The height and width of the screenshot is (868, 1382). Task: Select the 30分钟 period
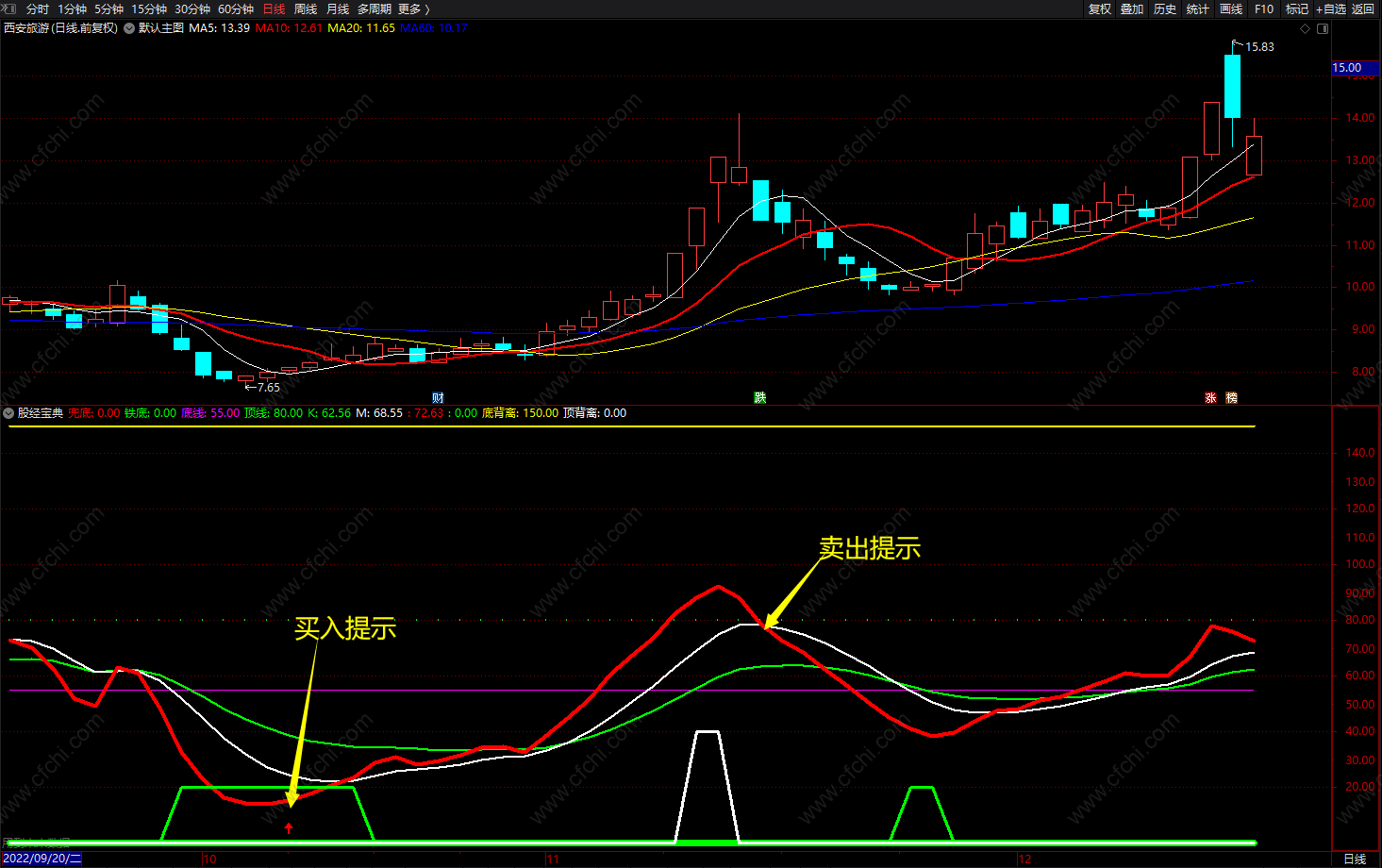(192, 8)
